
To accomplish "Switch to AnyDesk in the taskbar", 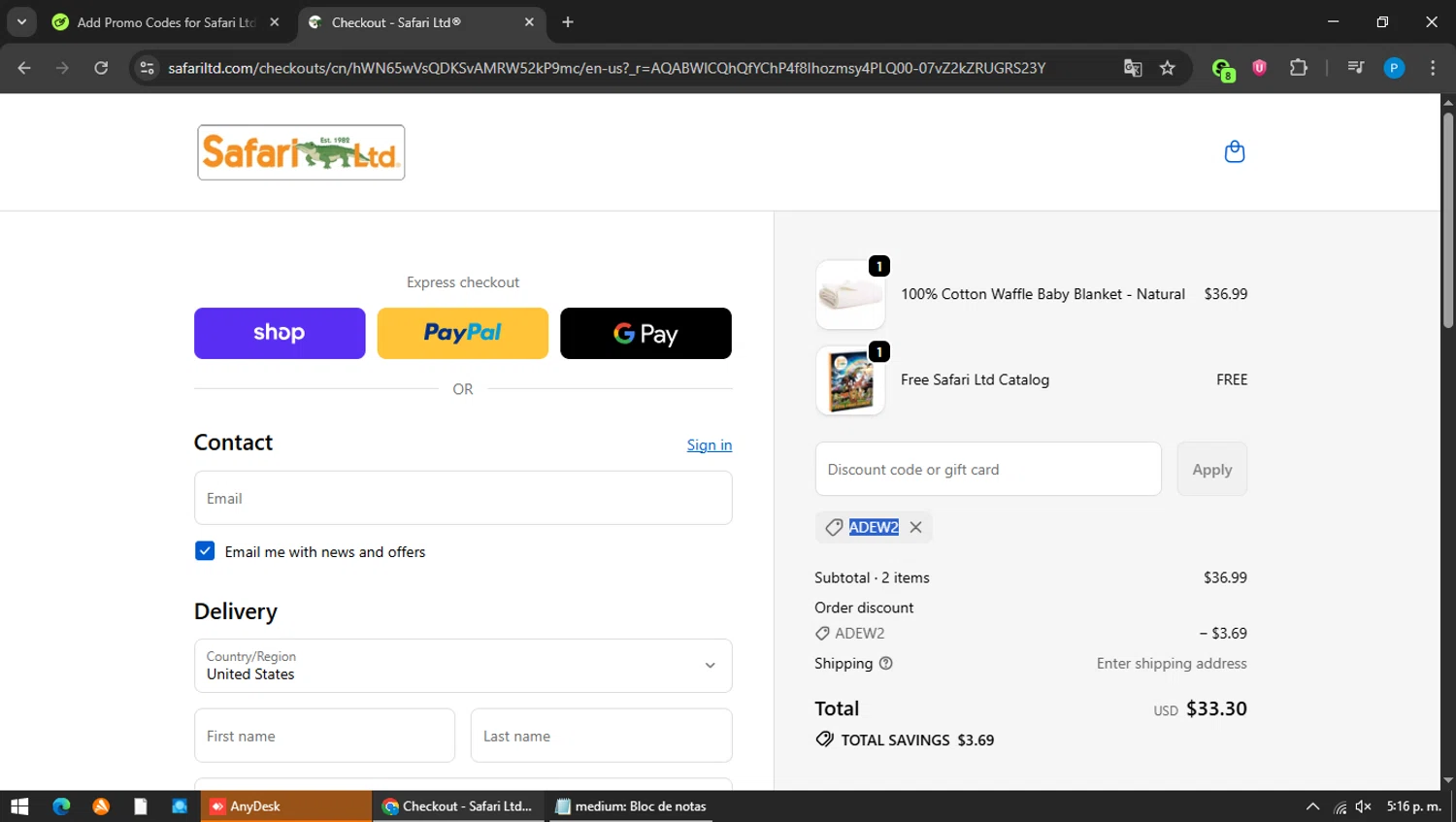I will (x=285, y=806).
